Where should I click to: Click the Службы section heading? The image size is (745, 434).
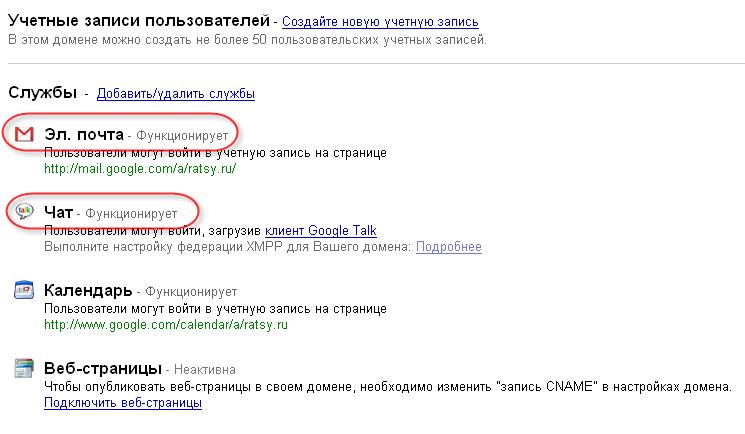(43, 93)
